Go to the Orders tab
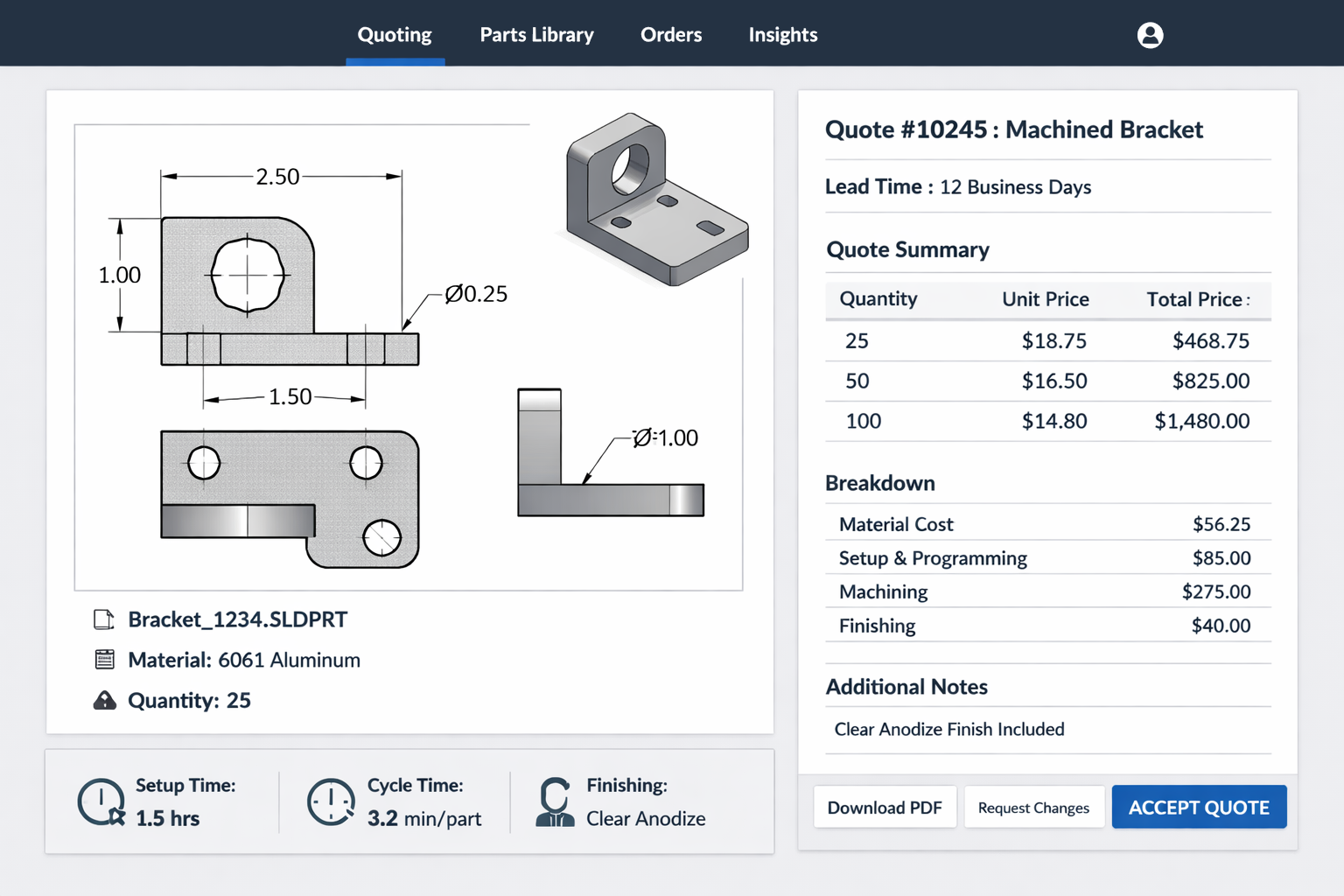Image resolution: width=1344 pixels, height=896 pixels. tap(671, 35)
